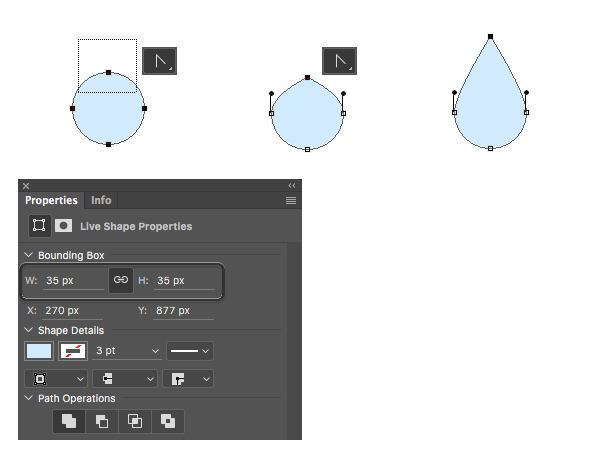Image resolution: width=600 pixels, height=455 pixels.
Task: Click the Live Shape Properties icon
Action: coord(39,226)
